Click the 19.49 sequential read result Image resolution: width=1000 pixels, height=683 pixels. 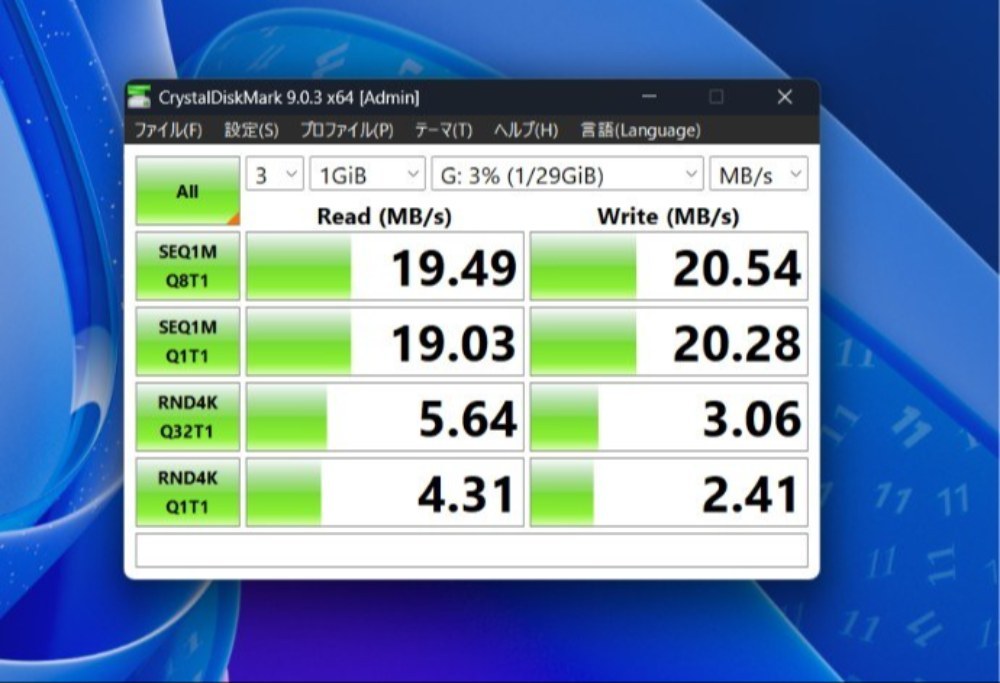tap(385, 266)
